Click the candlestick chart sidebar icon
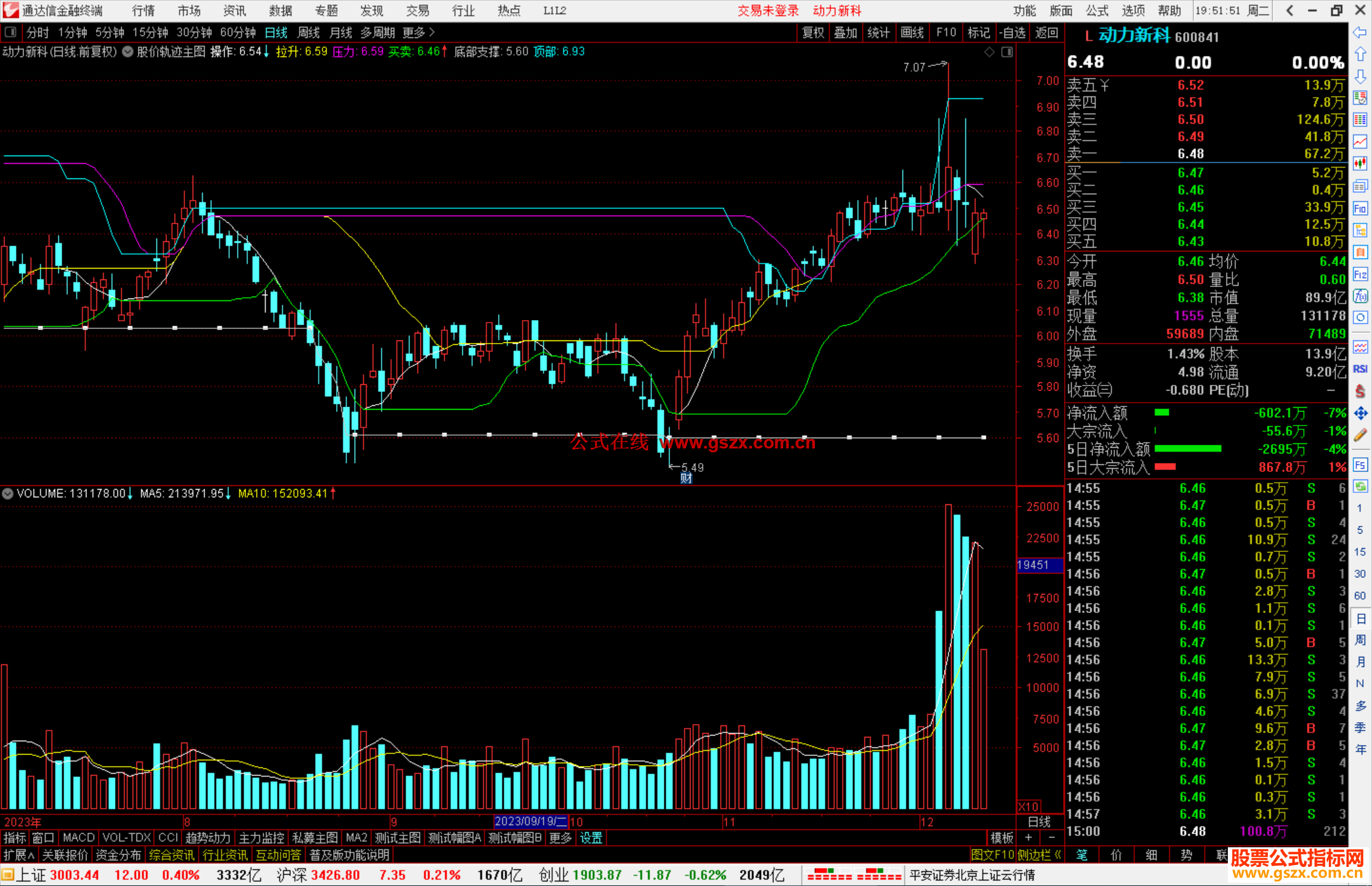 click(x=1360, y=163)
